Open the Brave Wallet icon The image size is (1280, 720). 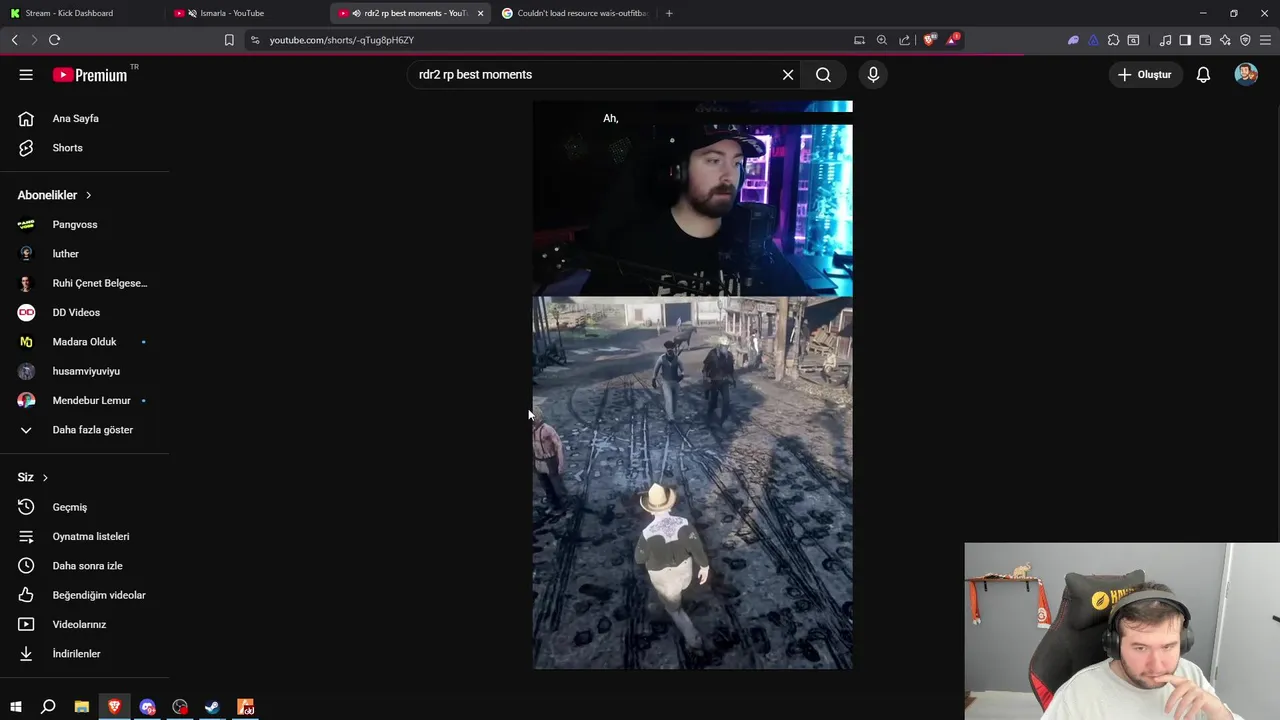click(x=1205, y=40)
